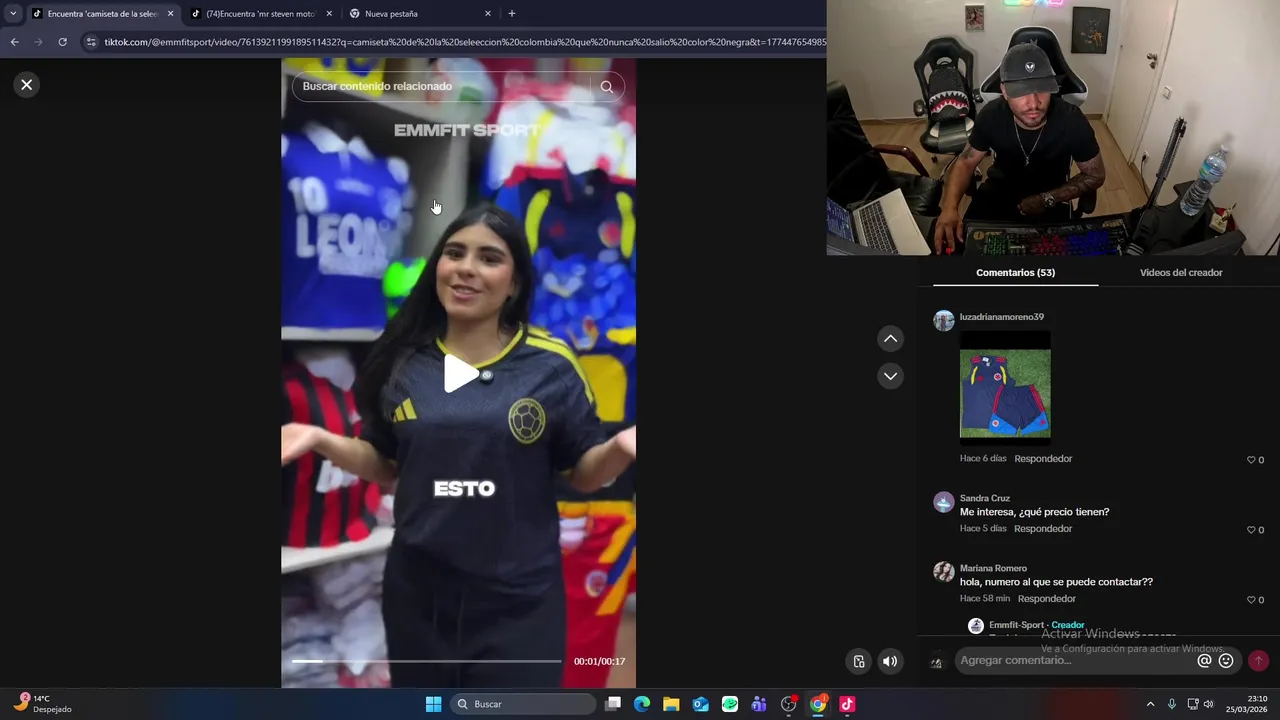Open Sandra Cruz's profile avatar
This screenshot has width=1280, height=720.
click(944, 502)
